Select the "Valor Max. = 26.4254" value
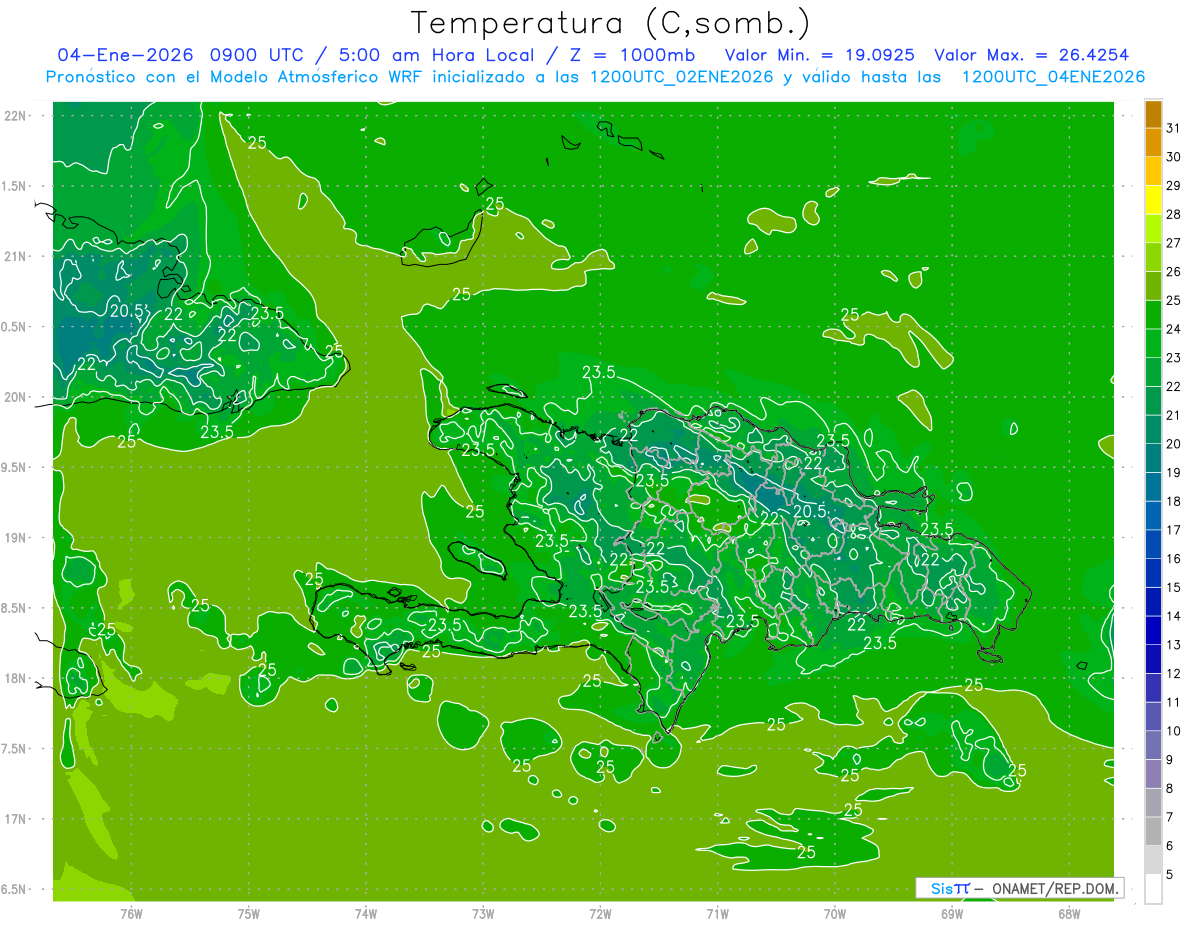The image size is (1200, 927). pyautogui.click(x=1033, y=55)
